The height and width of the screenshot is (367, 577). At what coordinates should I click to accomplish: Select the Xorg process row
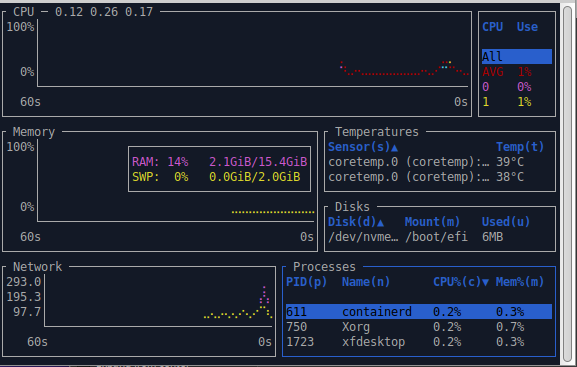(419, 327)
